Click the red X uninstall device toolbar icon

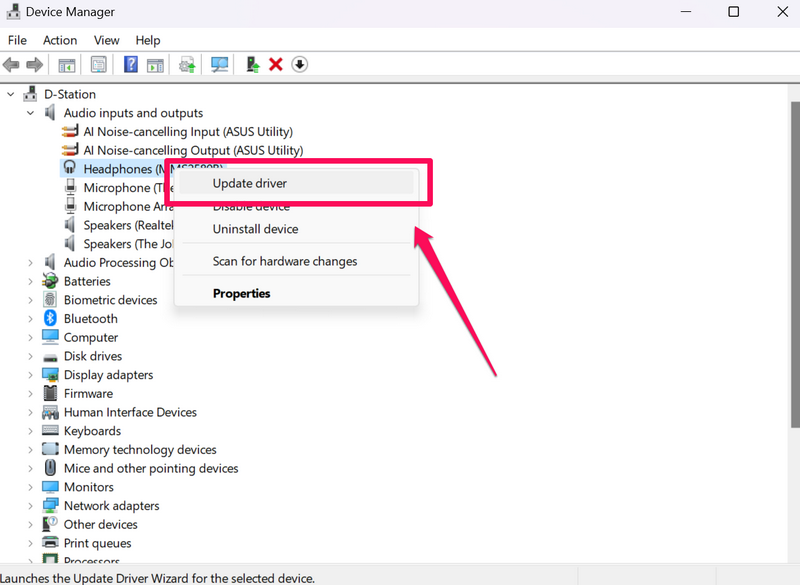(x=276, y=65)
